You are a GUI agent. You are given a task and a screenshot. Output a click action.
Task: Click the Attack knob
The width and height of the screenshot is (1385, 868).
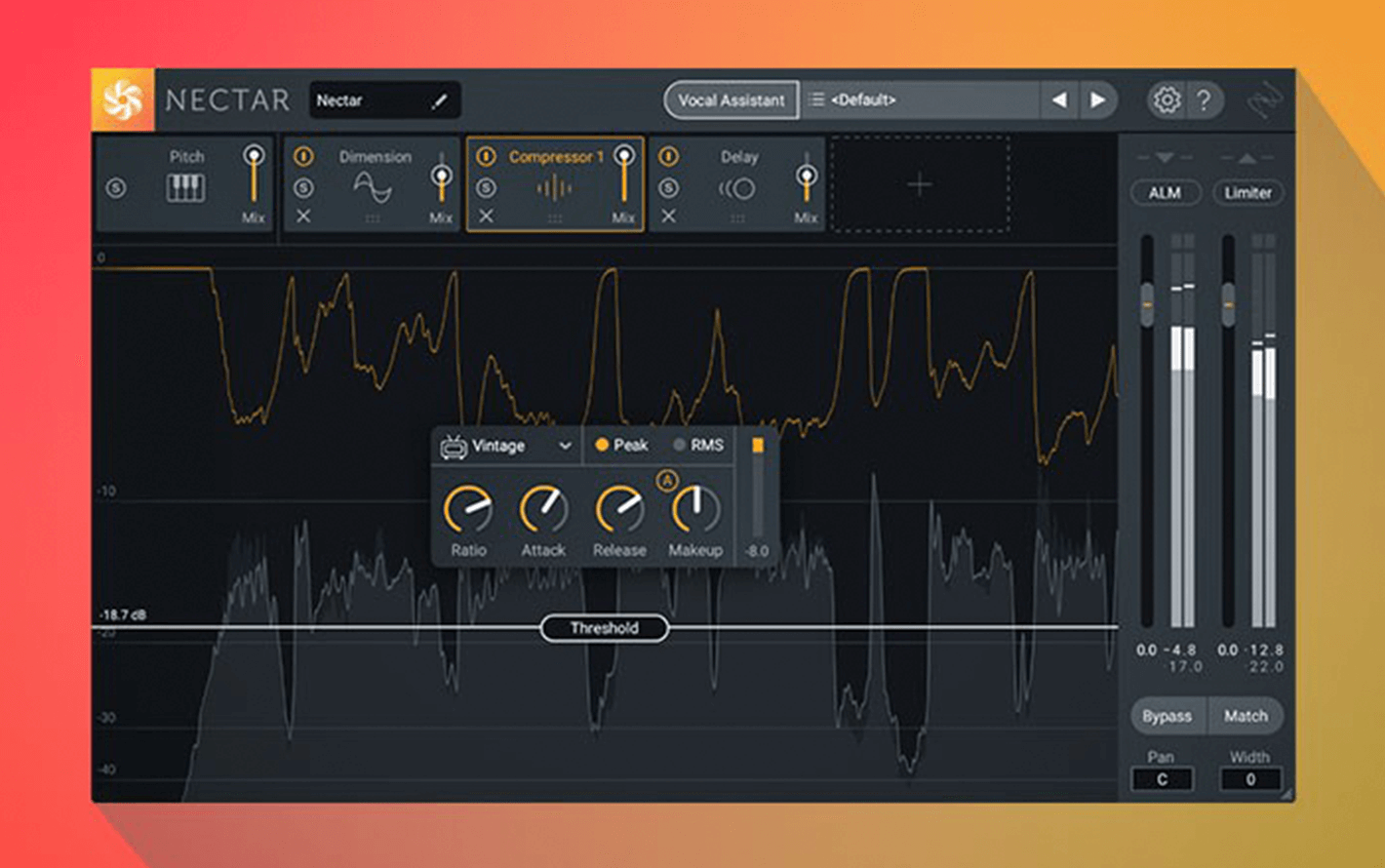543,509
